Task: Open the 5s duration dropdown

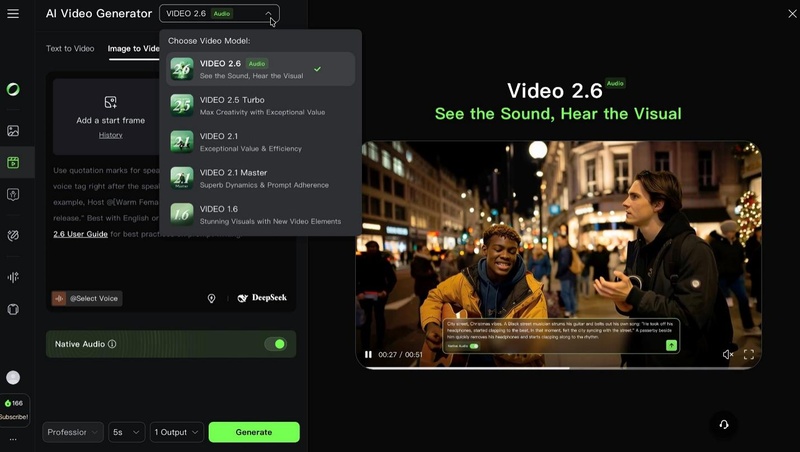Action: 127,432
